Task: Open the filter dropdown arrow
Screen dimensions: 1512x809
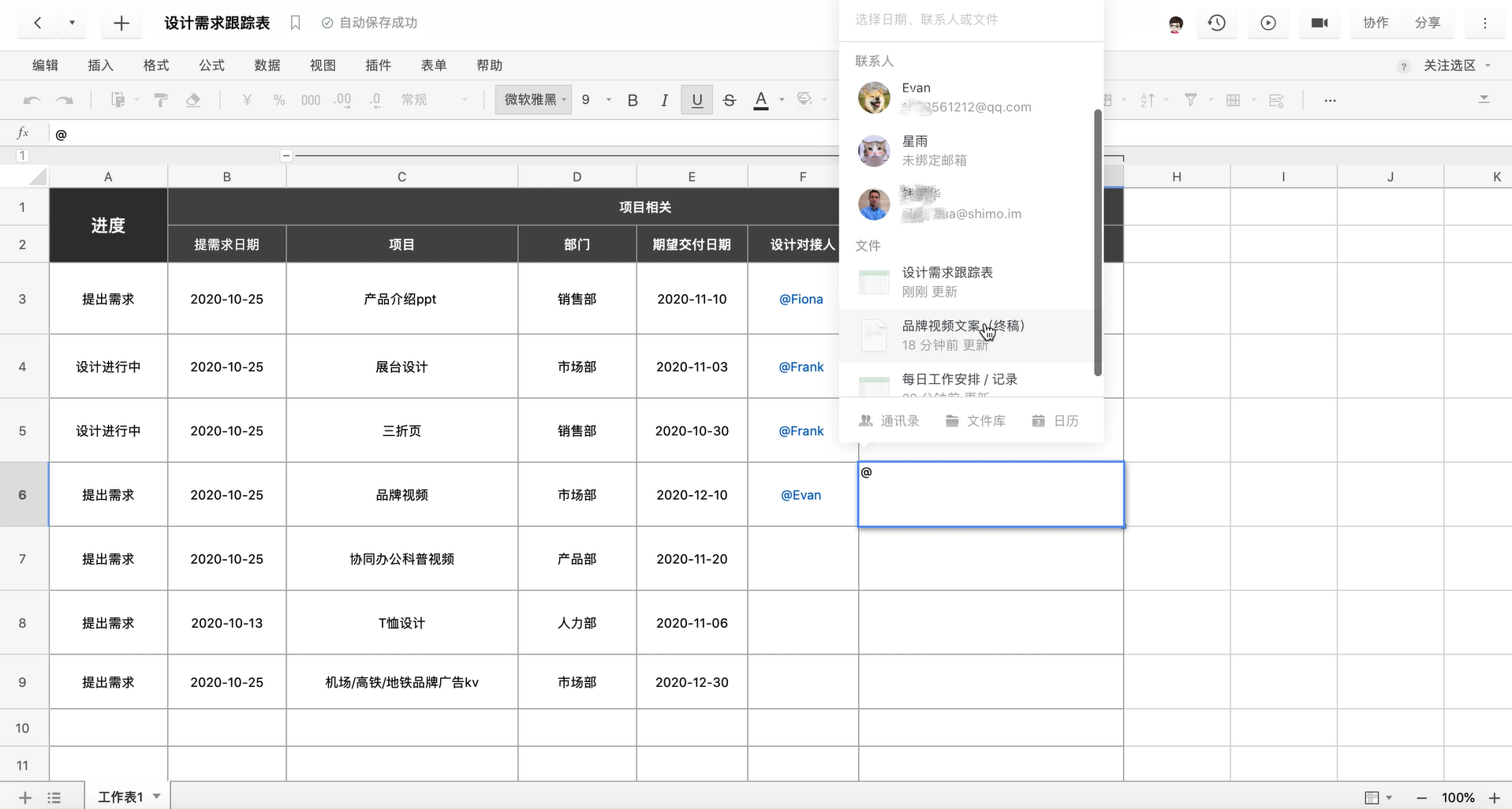Action: click(1211, 100)
